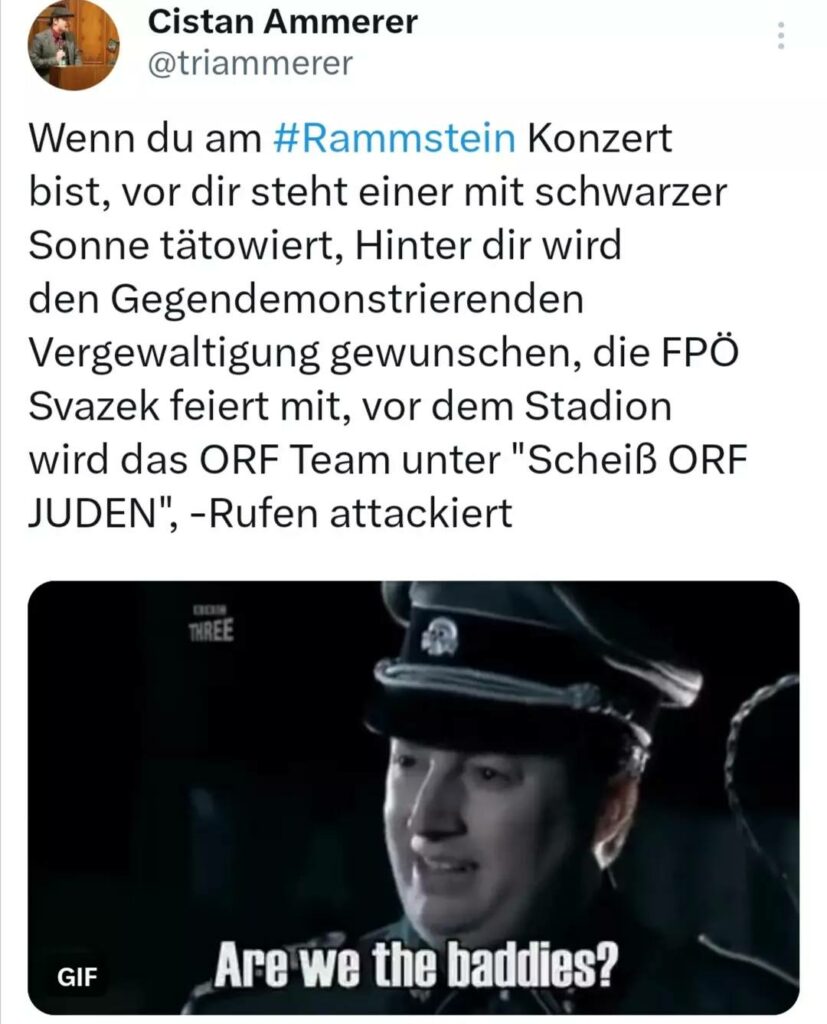Click the line "den Gegendemonstrierenden"
Screen dimensions: 827x1024
pyautogui.click(x=306, y=300)
